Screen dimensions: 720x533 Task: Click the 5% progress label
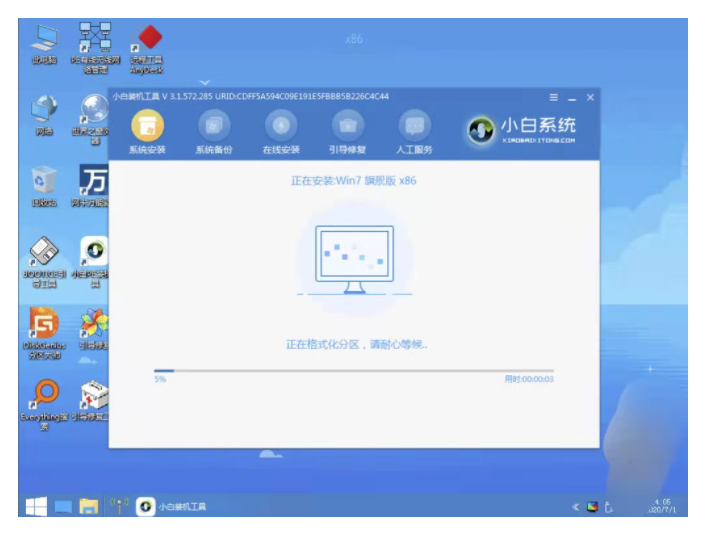(x=160, y=379)
